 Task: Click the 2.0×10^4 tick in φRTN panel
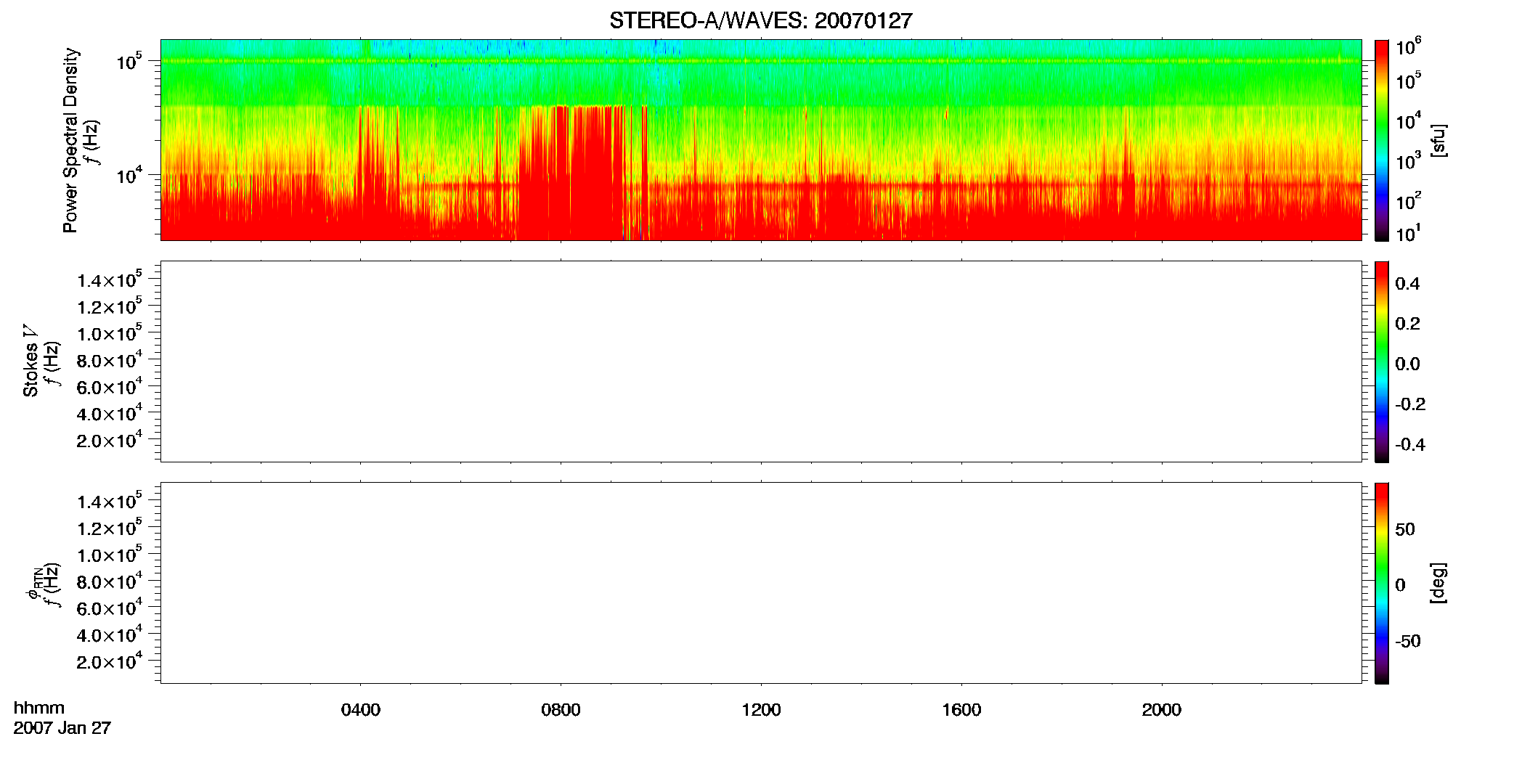point(110,661)
